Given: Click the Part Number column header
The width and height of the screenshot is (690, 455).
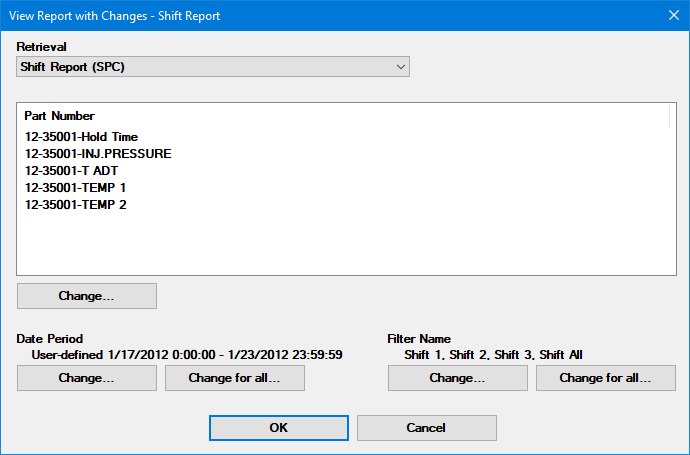Looking at the screenshot, I should (60, 116).
